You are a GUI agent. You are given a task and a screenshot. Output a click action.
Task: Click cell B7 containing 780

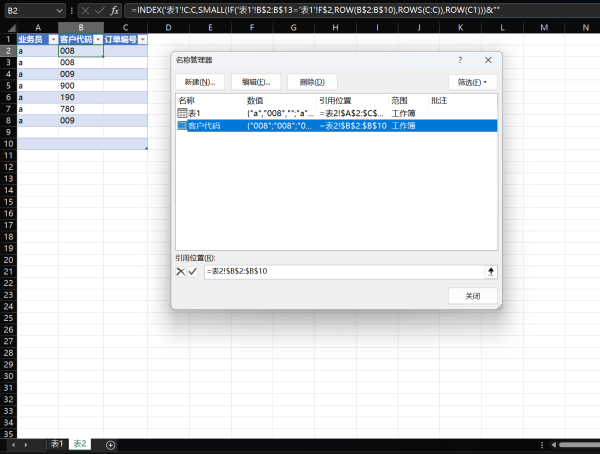tap(81, 109)
